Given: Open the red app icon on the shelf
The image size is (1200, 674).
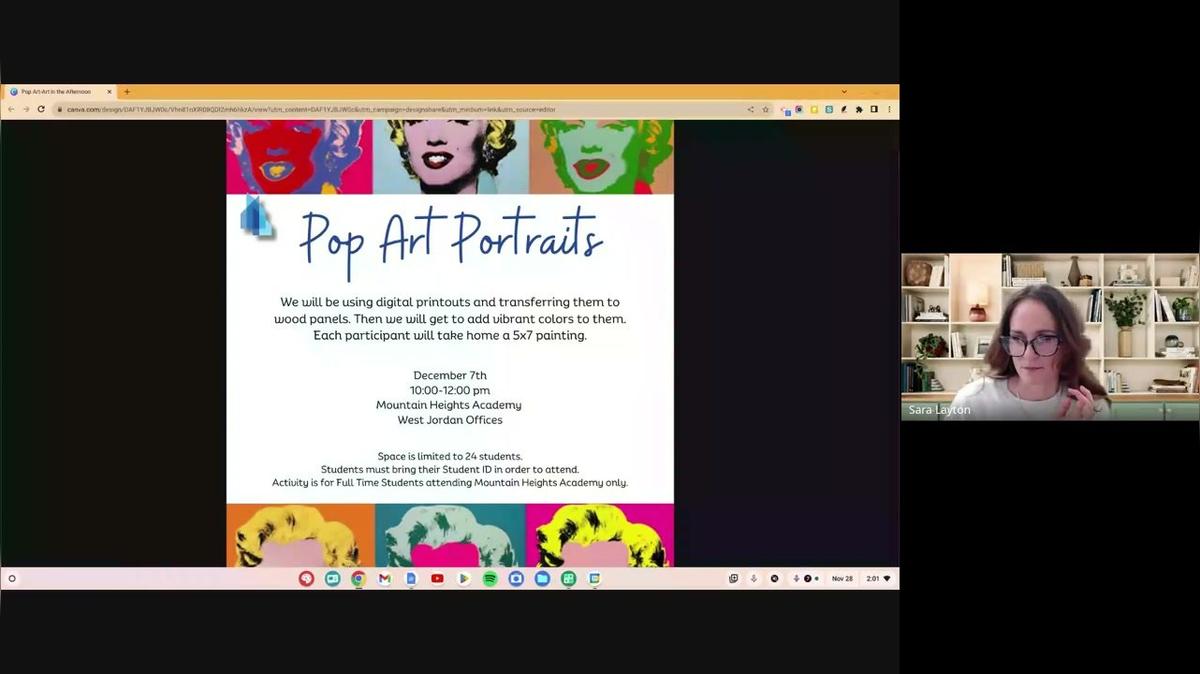Looking at the screenshot, I should [x=306, y=578].
